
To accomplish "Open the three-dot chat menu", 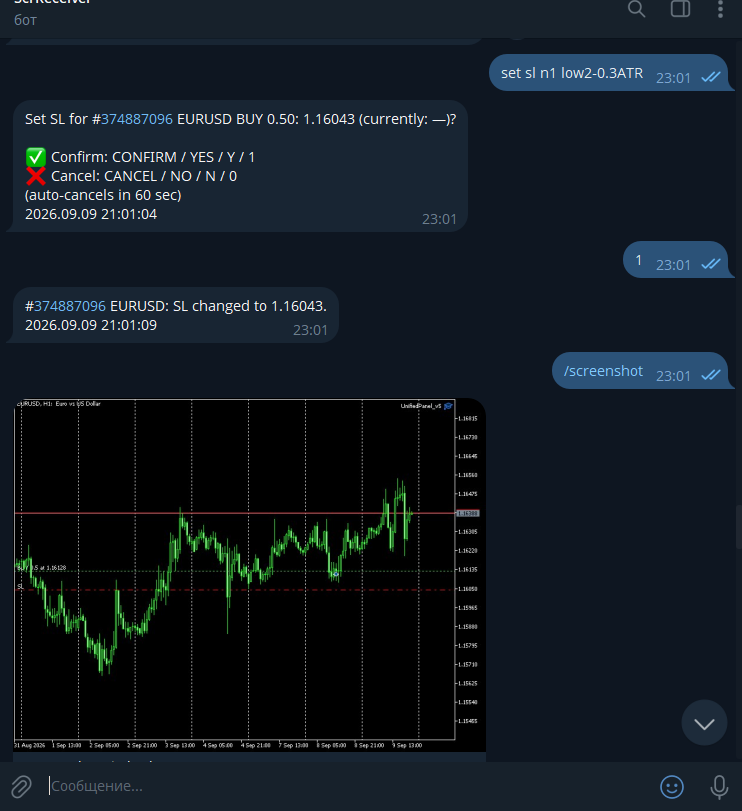I will (x=720, y=9).
